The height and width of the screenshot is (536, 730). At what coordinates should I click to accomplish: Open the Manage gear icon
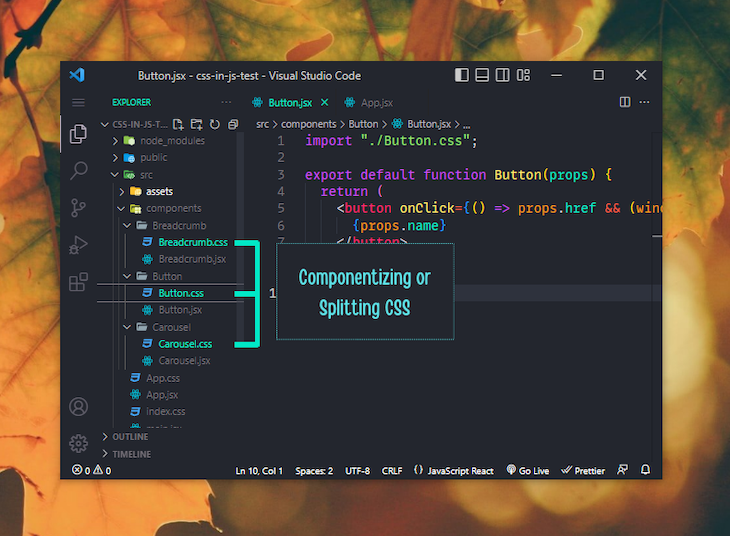tap(78, 443)
